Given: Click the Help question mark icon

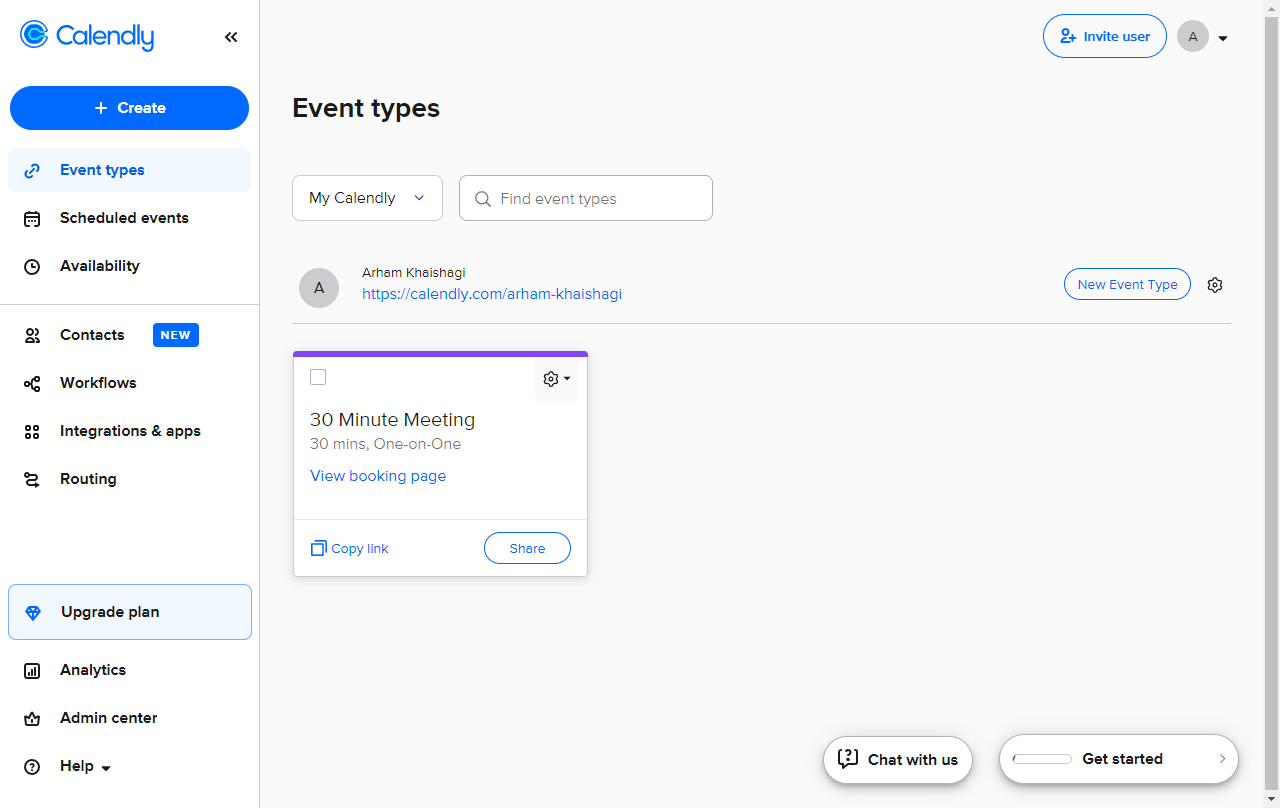Looking at the screenshot, I should pyautogui.click(x=32, y=767).
